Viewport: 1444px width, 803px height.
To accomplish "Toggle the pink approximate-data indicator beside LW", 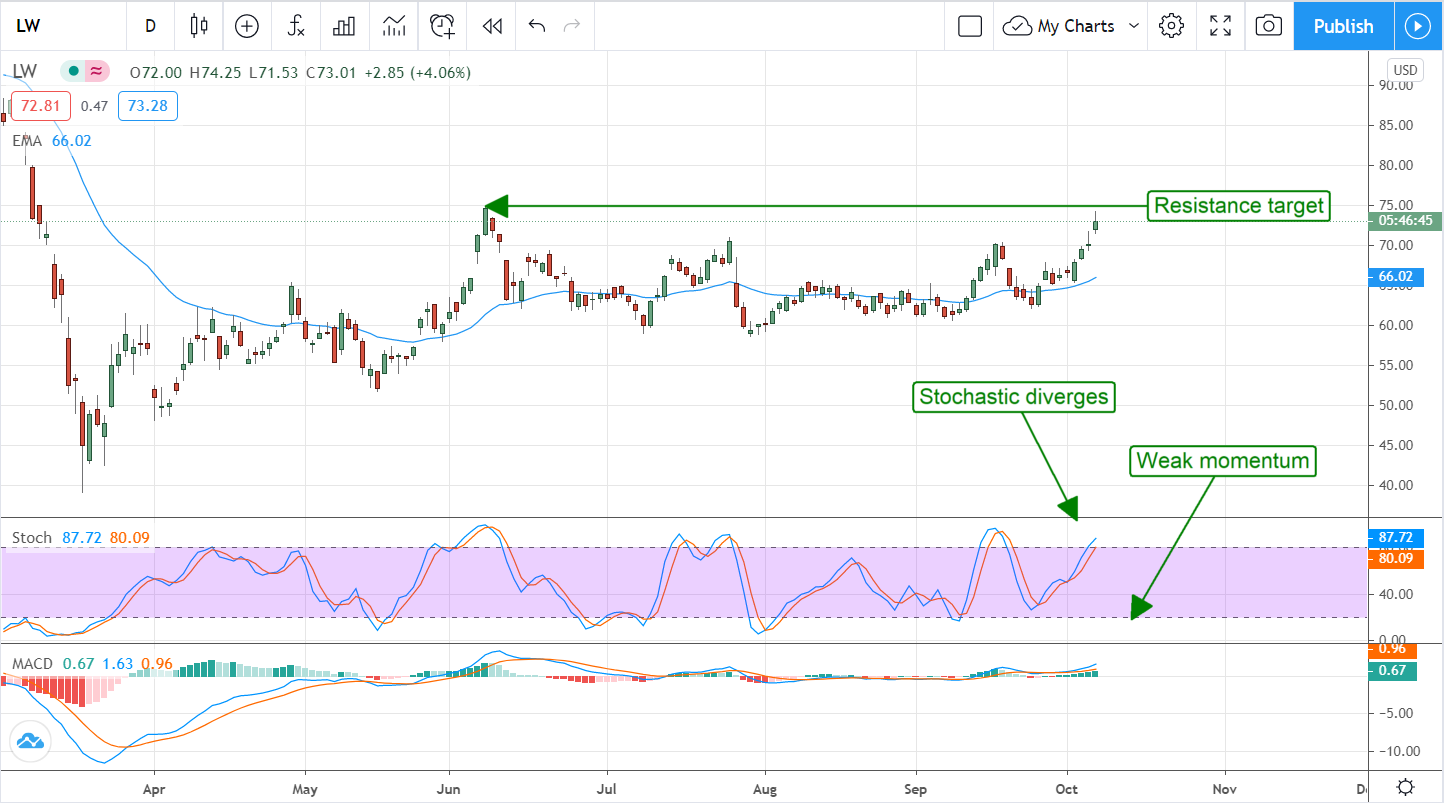I will click(97, 72).
